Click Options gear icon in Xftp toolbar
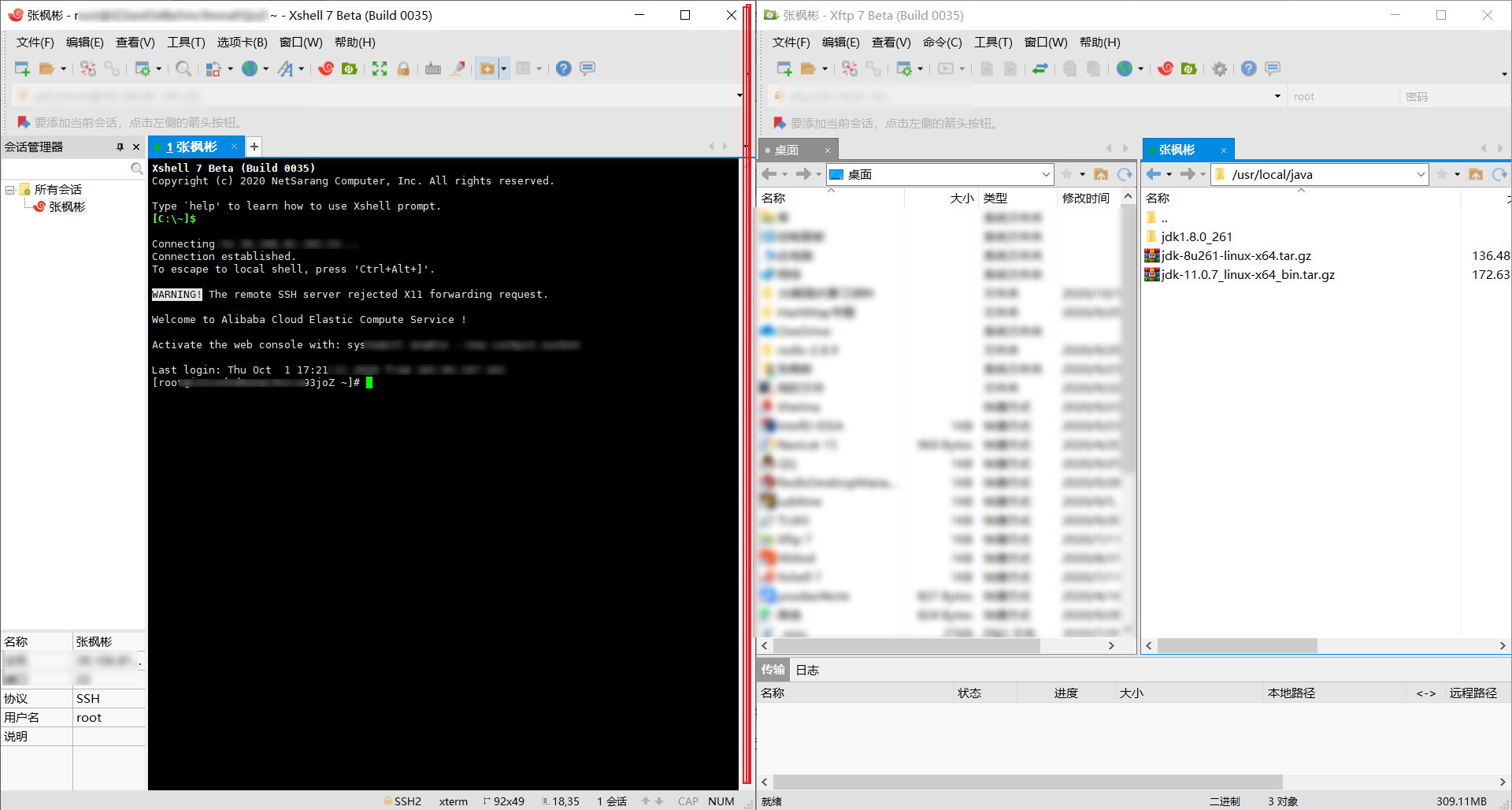This screenshot has width=1512, height=810. pos(1220,69)
